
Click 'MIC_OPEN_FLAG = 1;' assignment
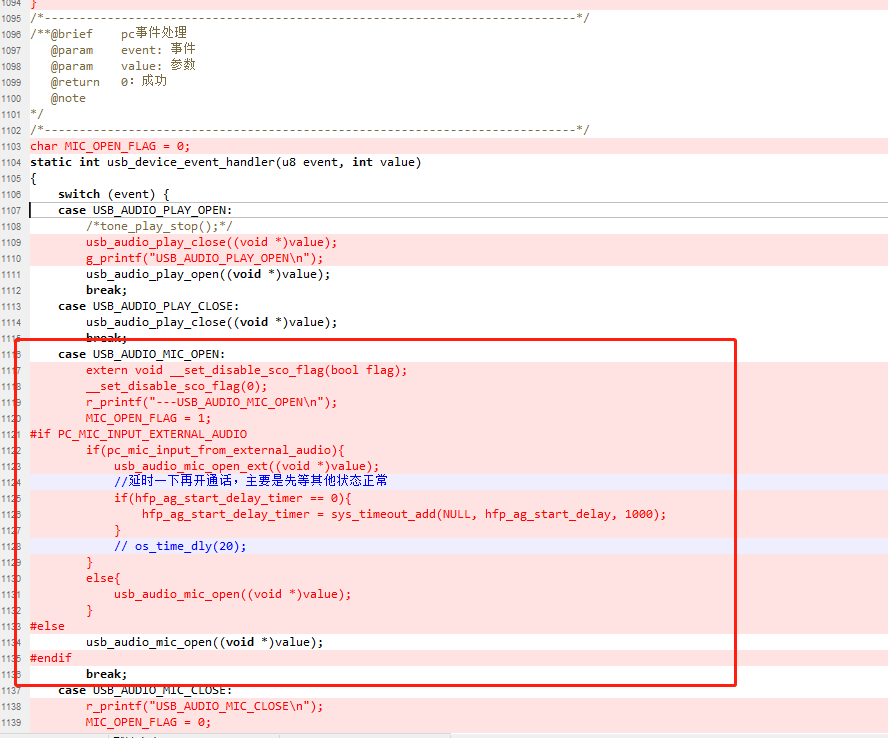(148, 418)
